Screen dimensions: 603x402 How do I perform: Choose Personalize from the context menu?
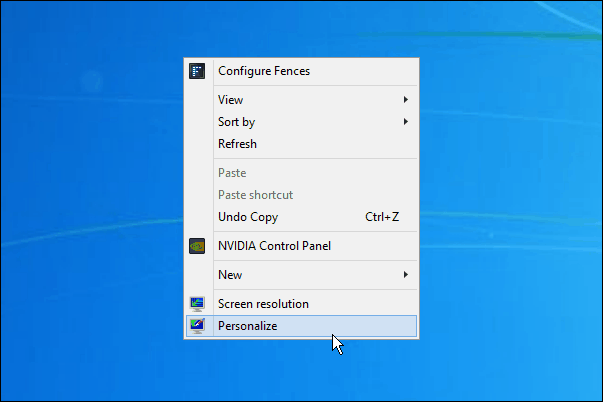(x=301, y=326)
